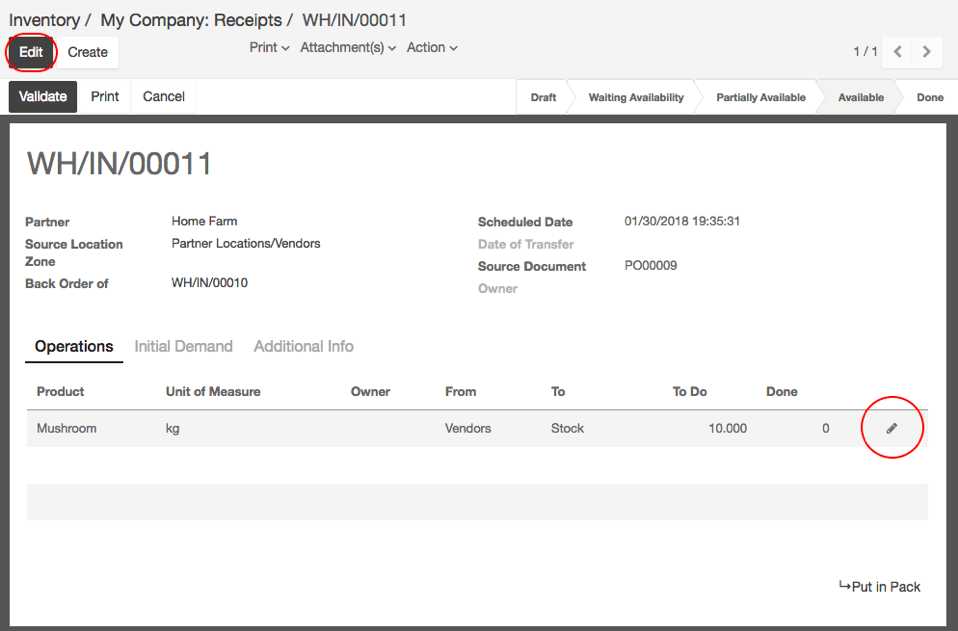Click the Stock destination cell
The height and width of the screenshot is (631, 958).
coord(568,428)
